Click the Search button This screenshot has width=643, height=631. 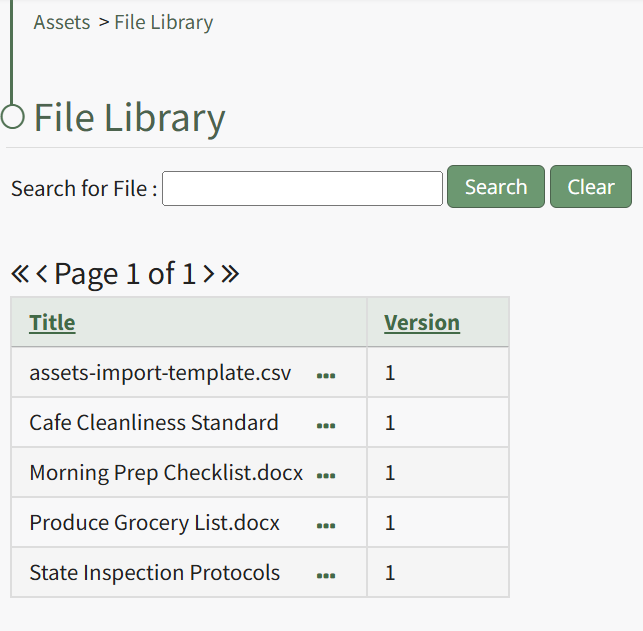coord(495,187)
